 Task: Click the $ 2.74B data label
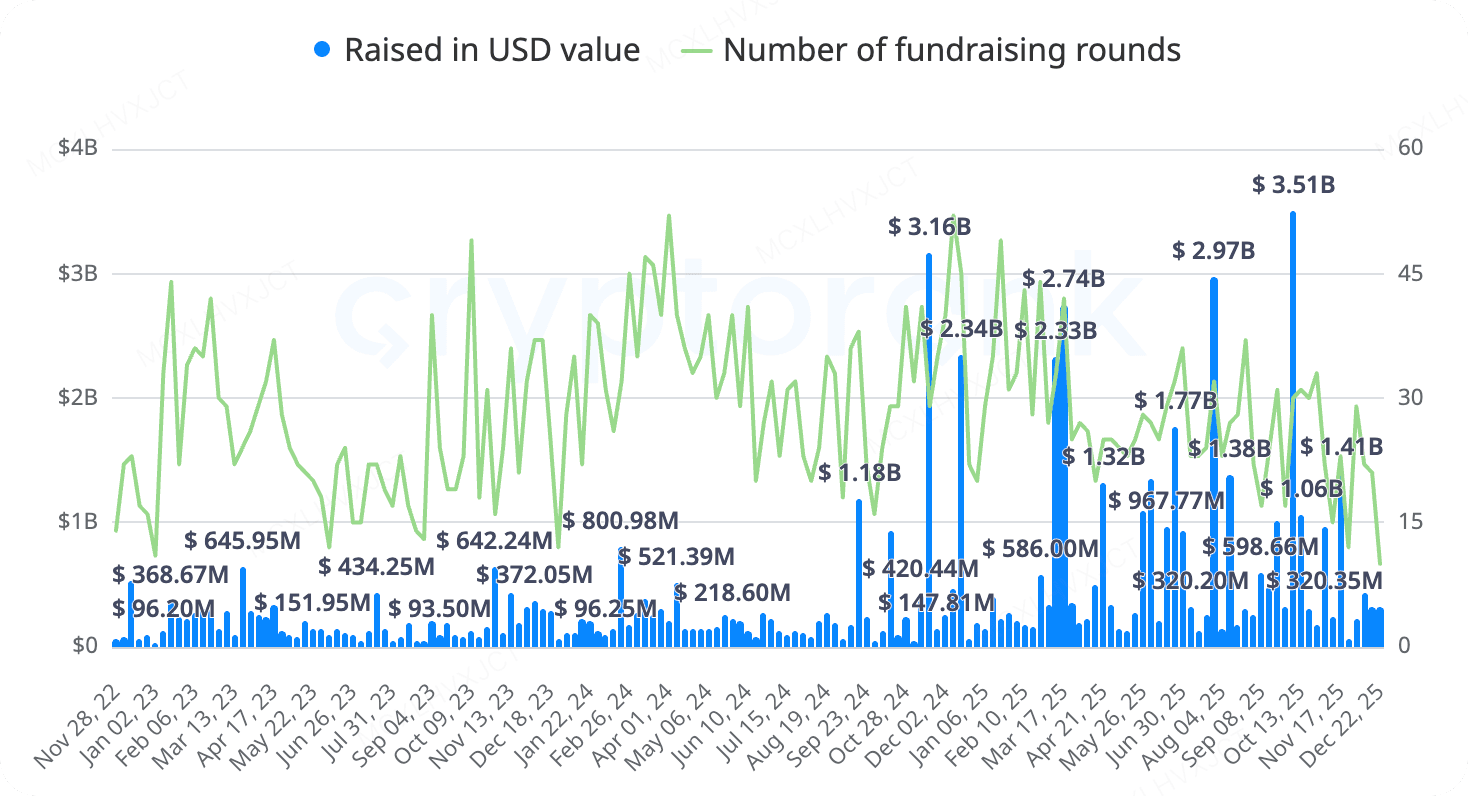(1063, 279)
